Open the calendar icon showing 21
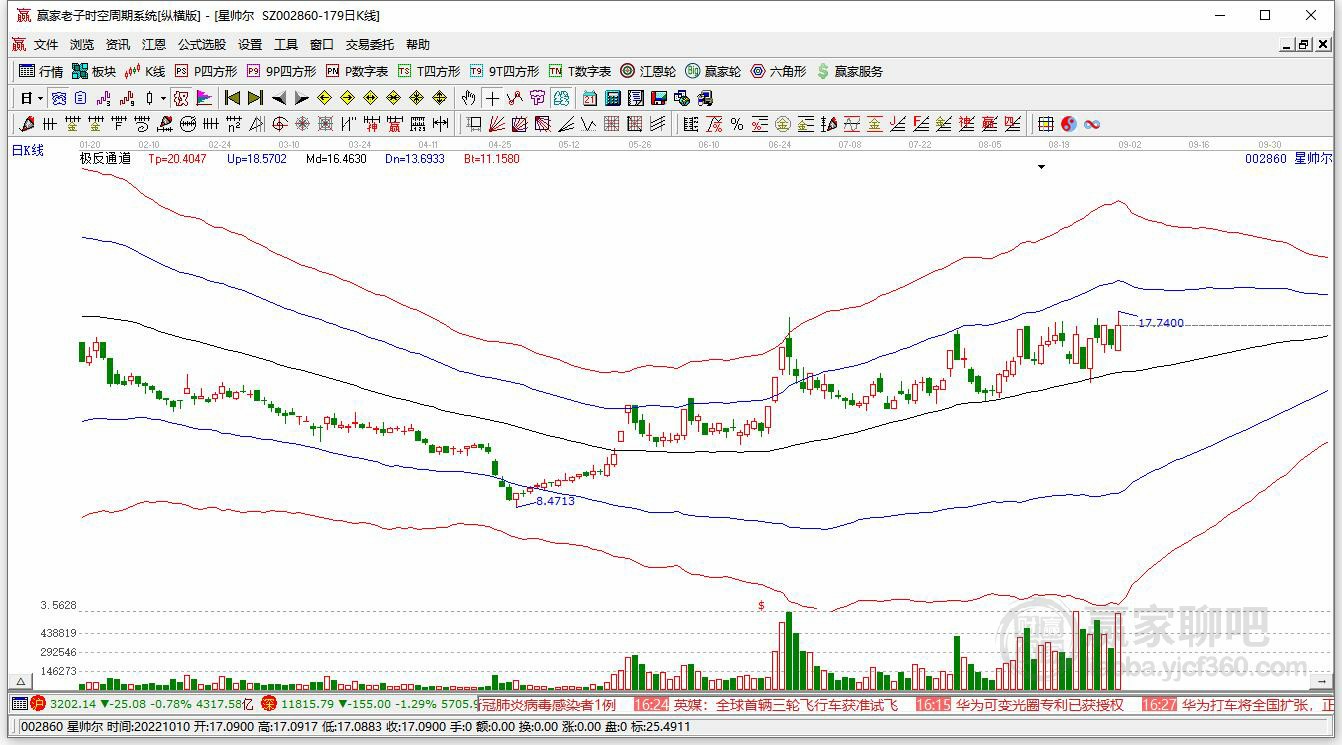The width and height of the screenshot is (1342, 745). (590, 98)
